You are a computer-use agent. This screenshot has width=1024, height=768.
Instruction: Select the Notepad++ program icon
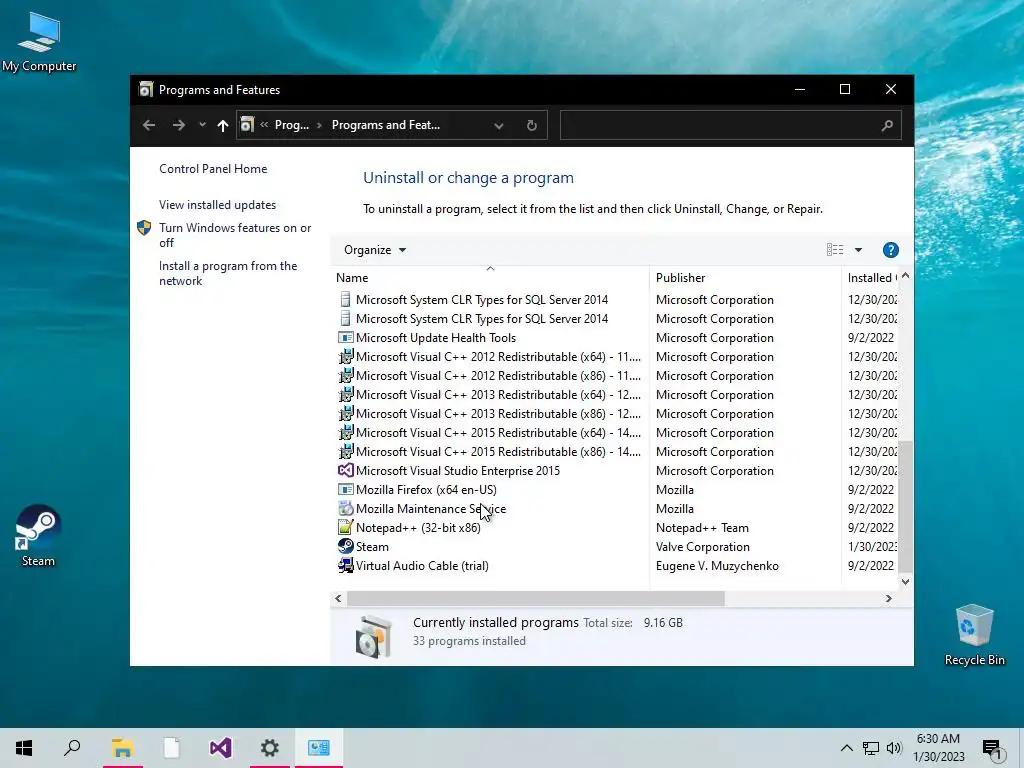pos(345,527)
